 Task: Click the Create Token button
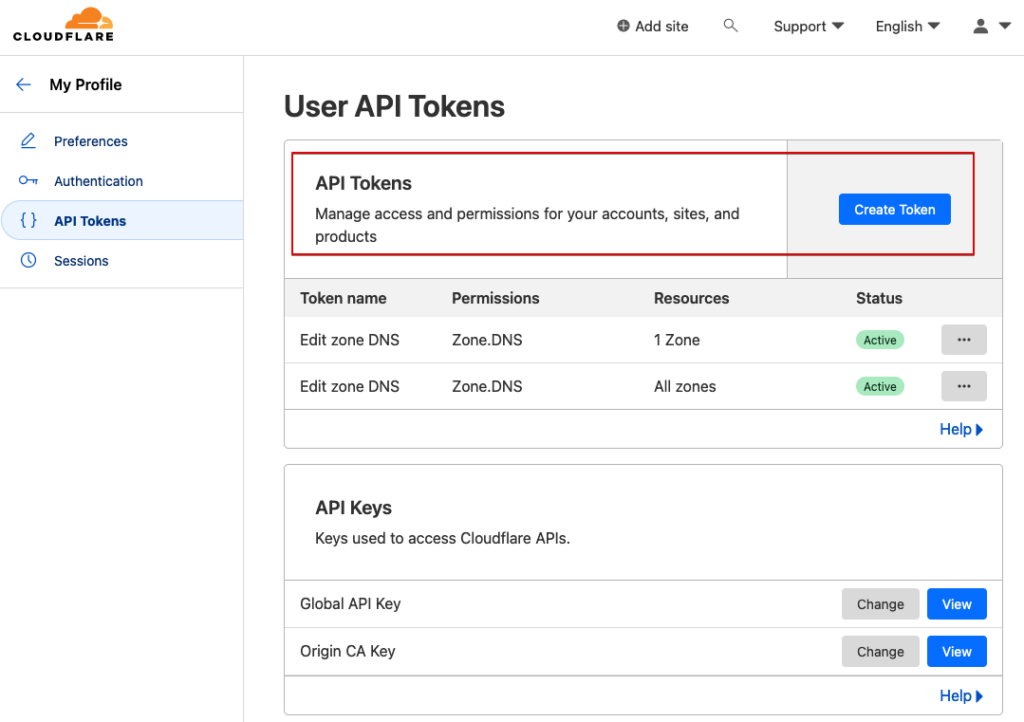click(x=894, y=209)
